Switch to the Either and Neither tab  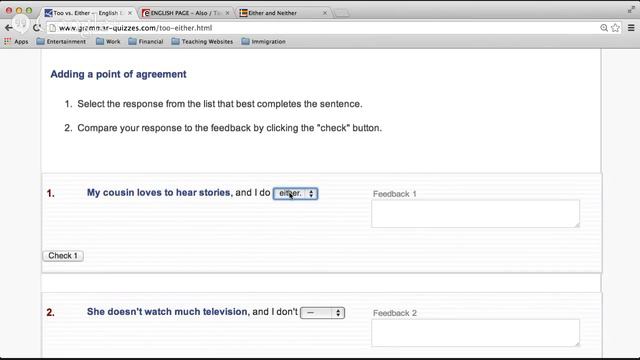[283, 13]
